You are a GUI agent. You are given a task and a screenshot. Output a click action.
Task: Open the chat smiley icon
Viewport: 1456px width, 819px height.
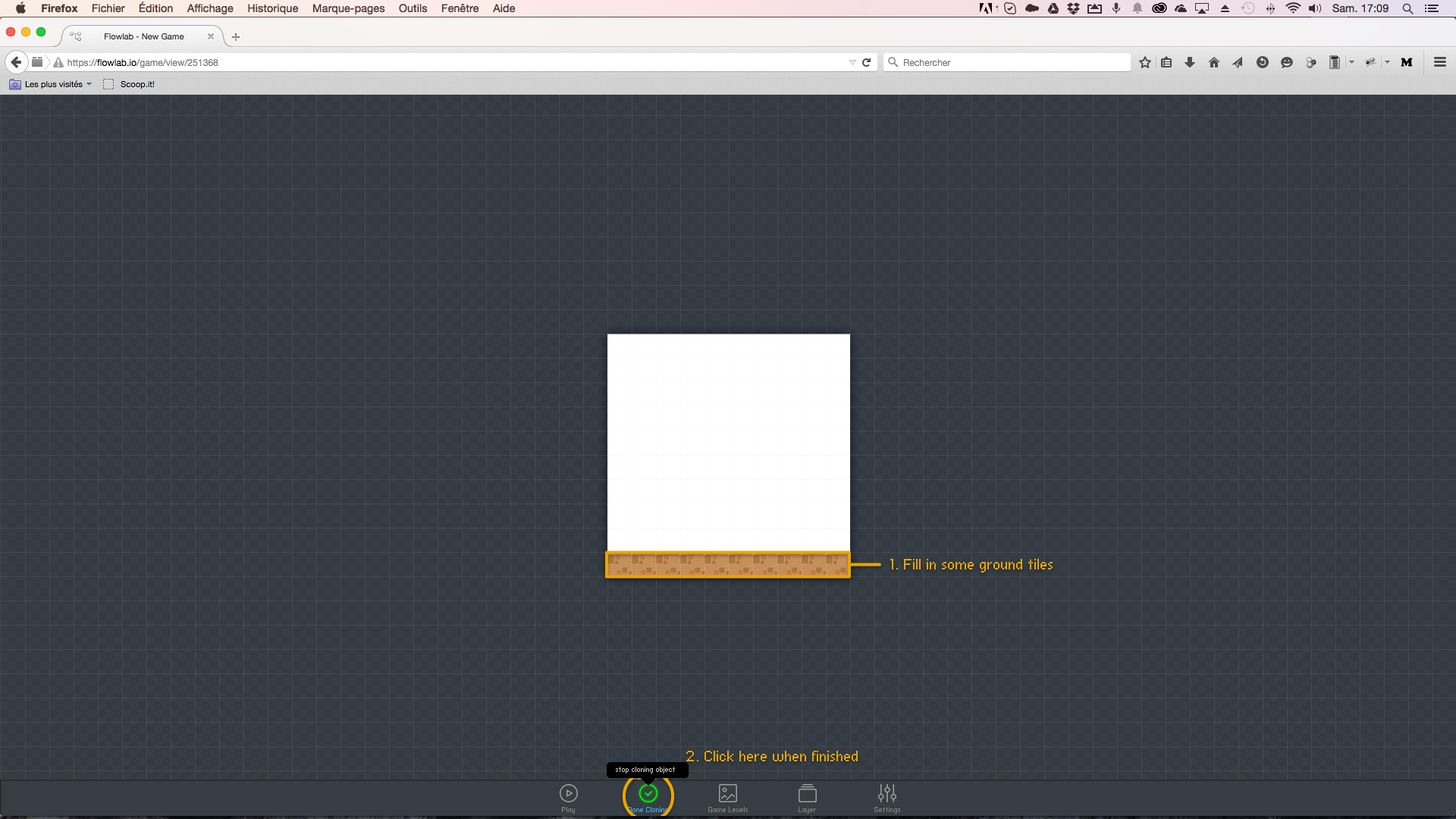click(x=1287, y=62)
